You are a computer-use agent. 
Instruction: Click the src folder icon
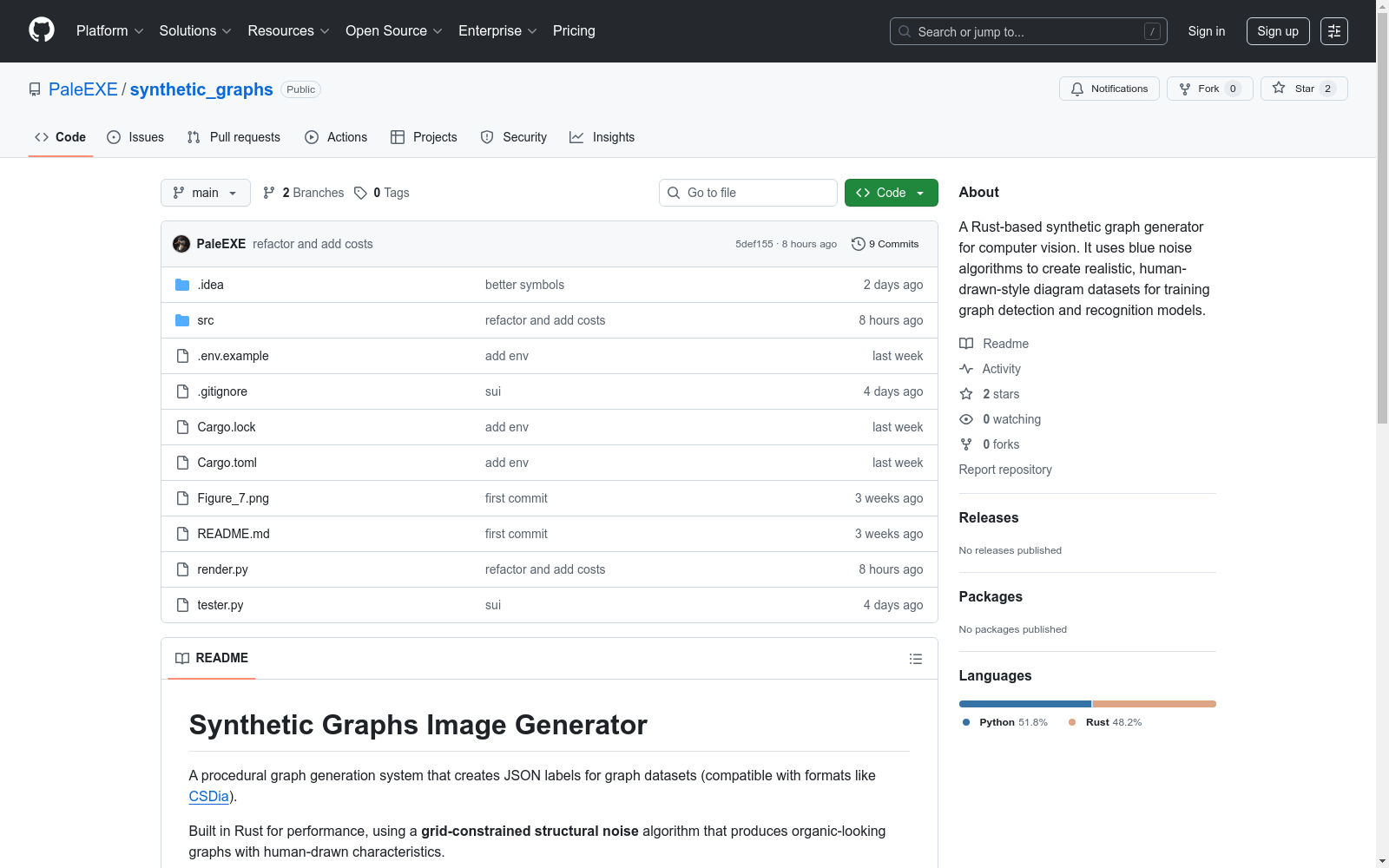[182, 320]
